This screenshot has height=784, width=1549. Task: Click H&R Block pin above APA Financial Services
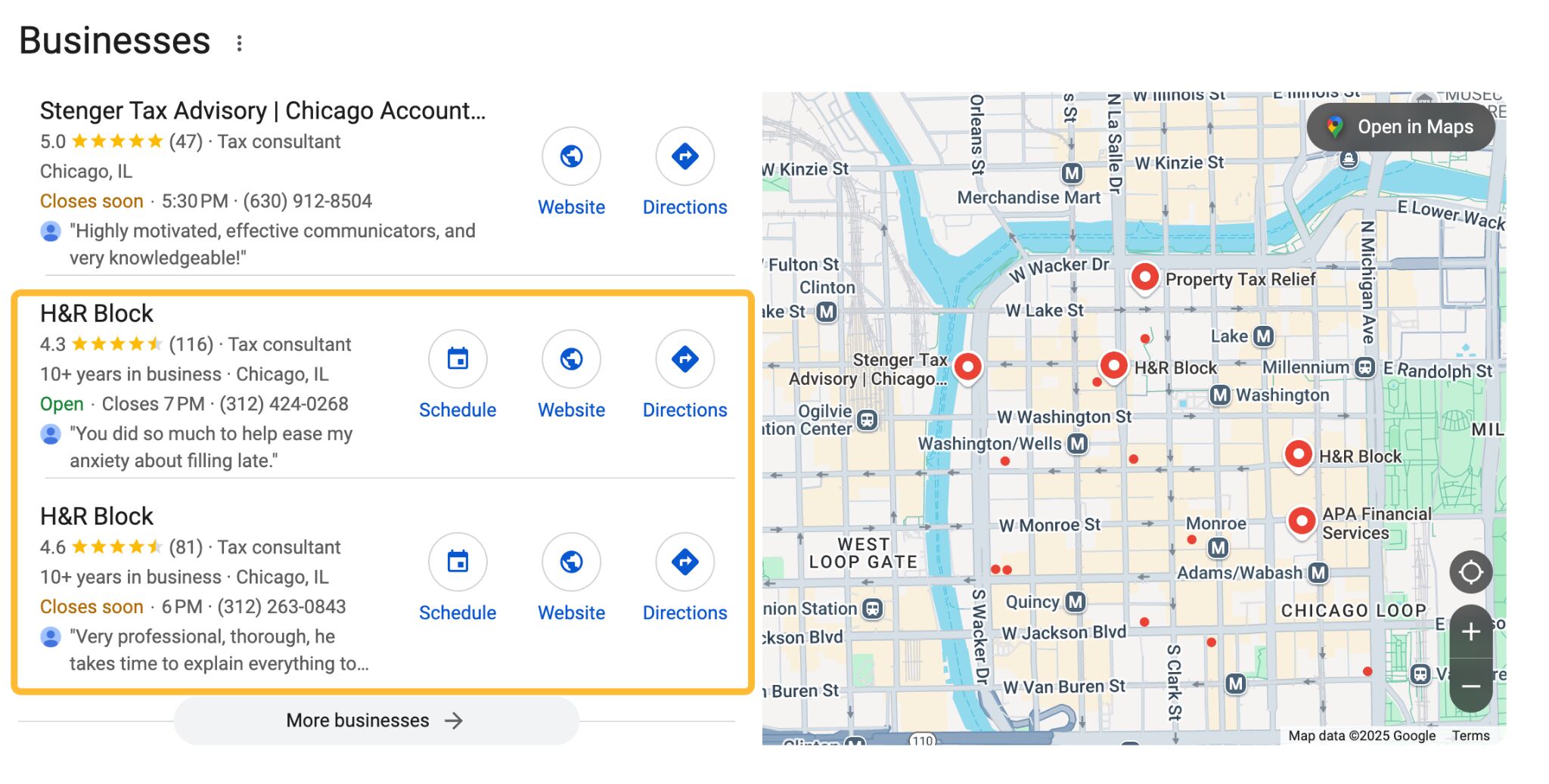[1299, 455]
